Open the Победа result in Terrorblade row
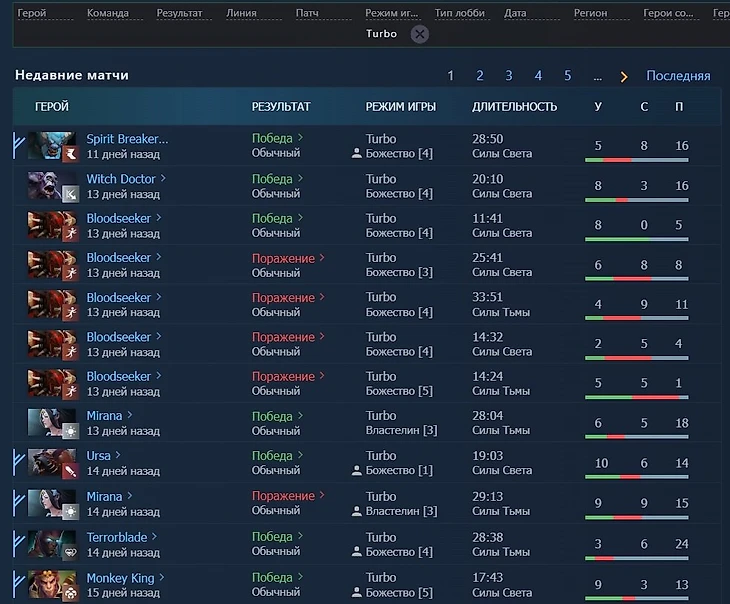This screenshot has width=730, height=604. pos(272,537)
